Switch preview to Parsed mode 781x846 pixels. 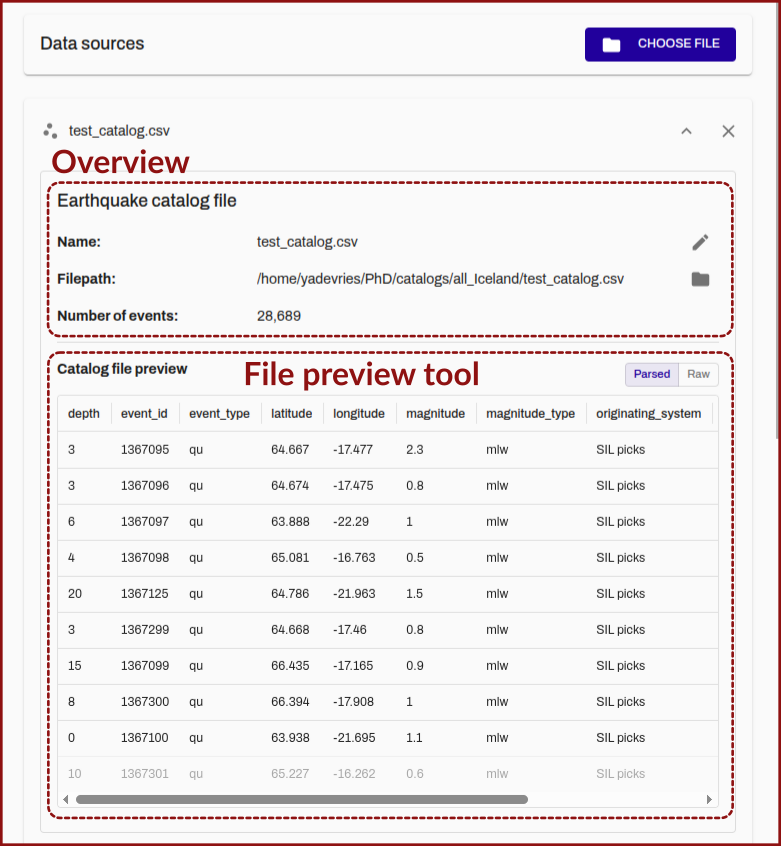652,374
